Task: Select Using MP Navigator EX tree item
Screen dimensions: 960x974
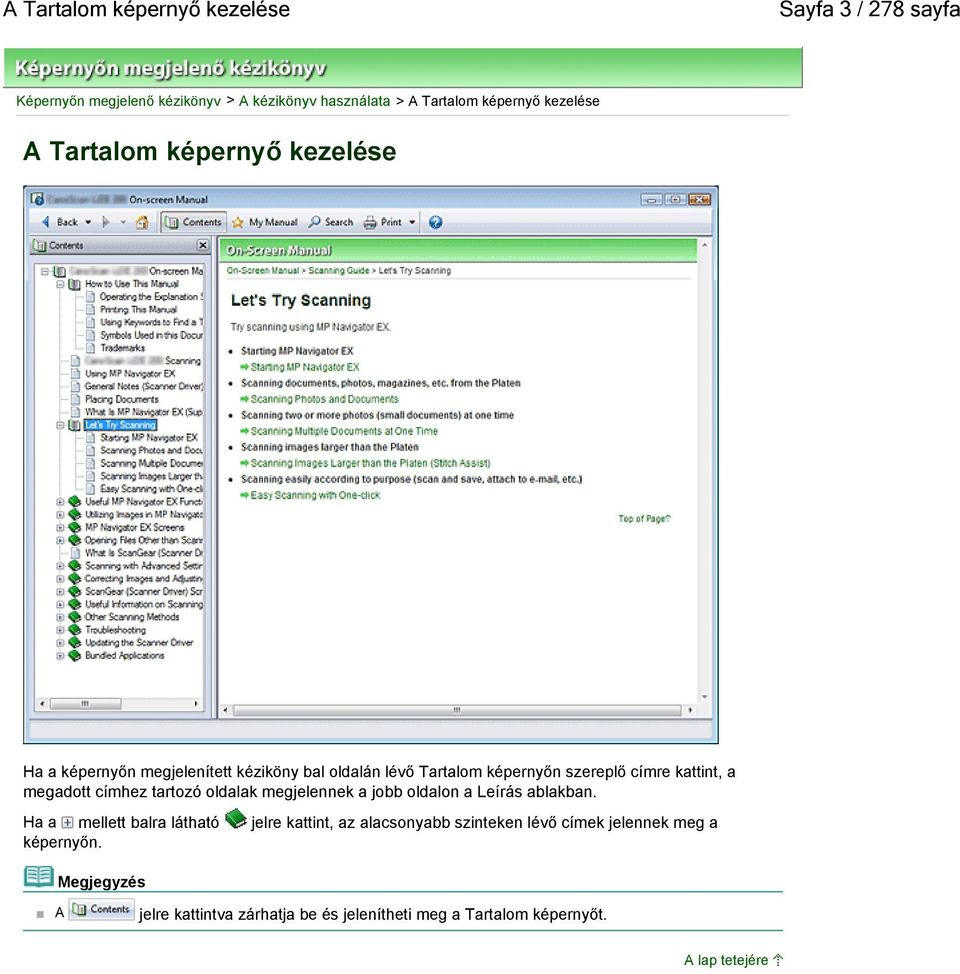Action: (x=130, y=373)
